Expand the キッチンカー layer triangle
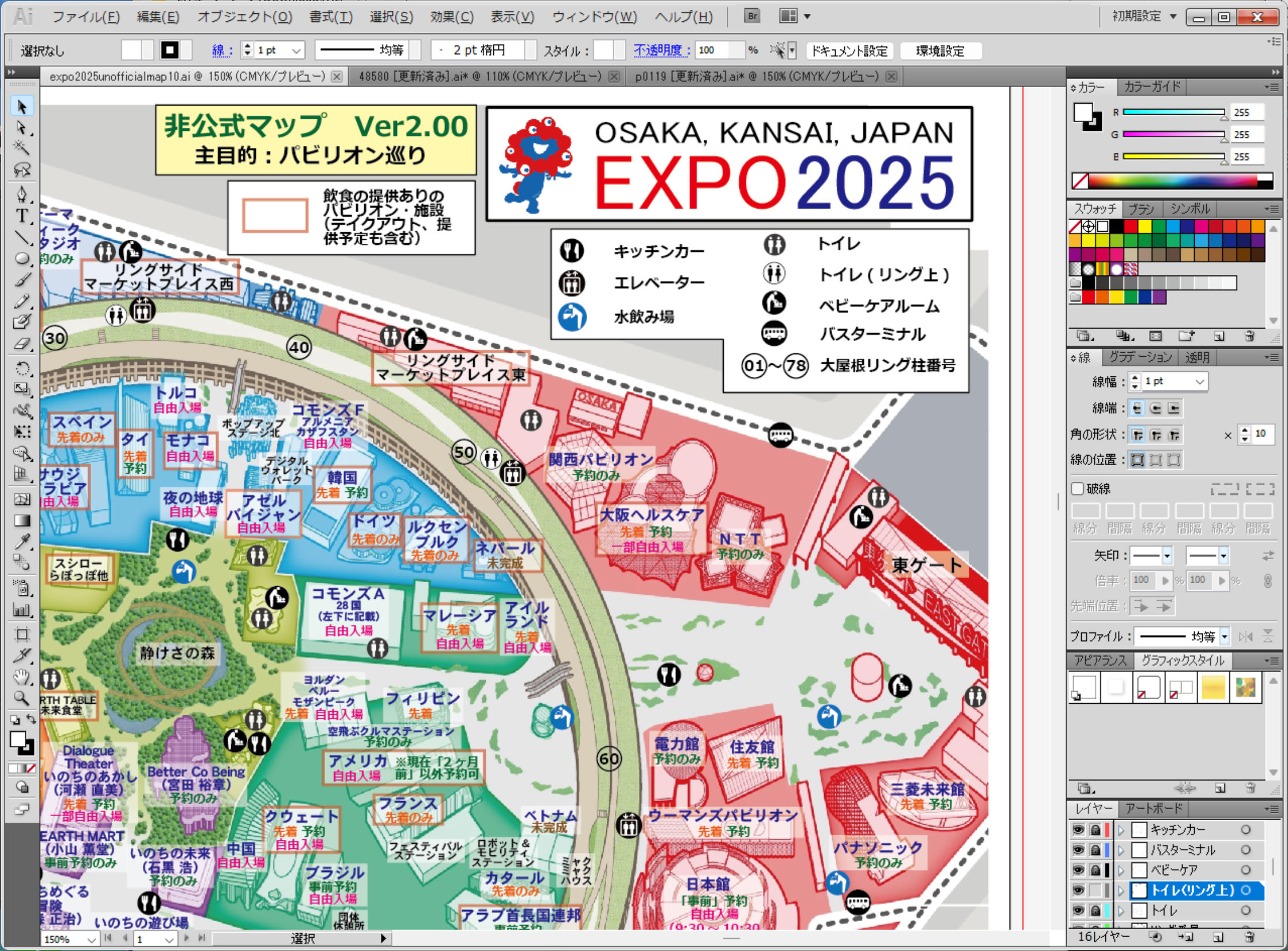 (1121, 830)
